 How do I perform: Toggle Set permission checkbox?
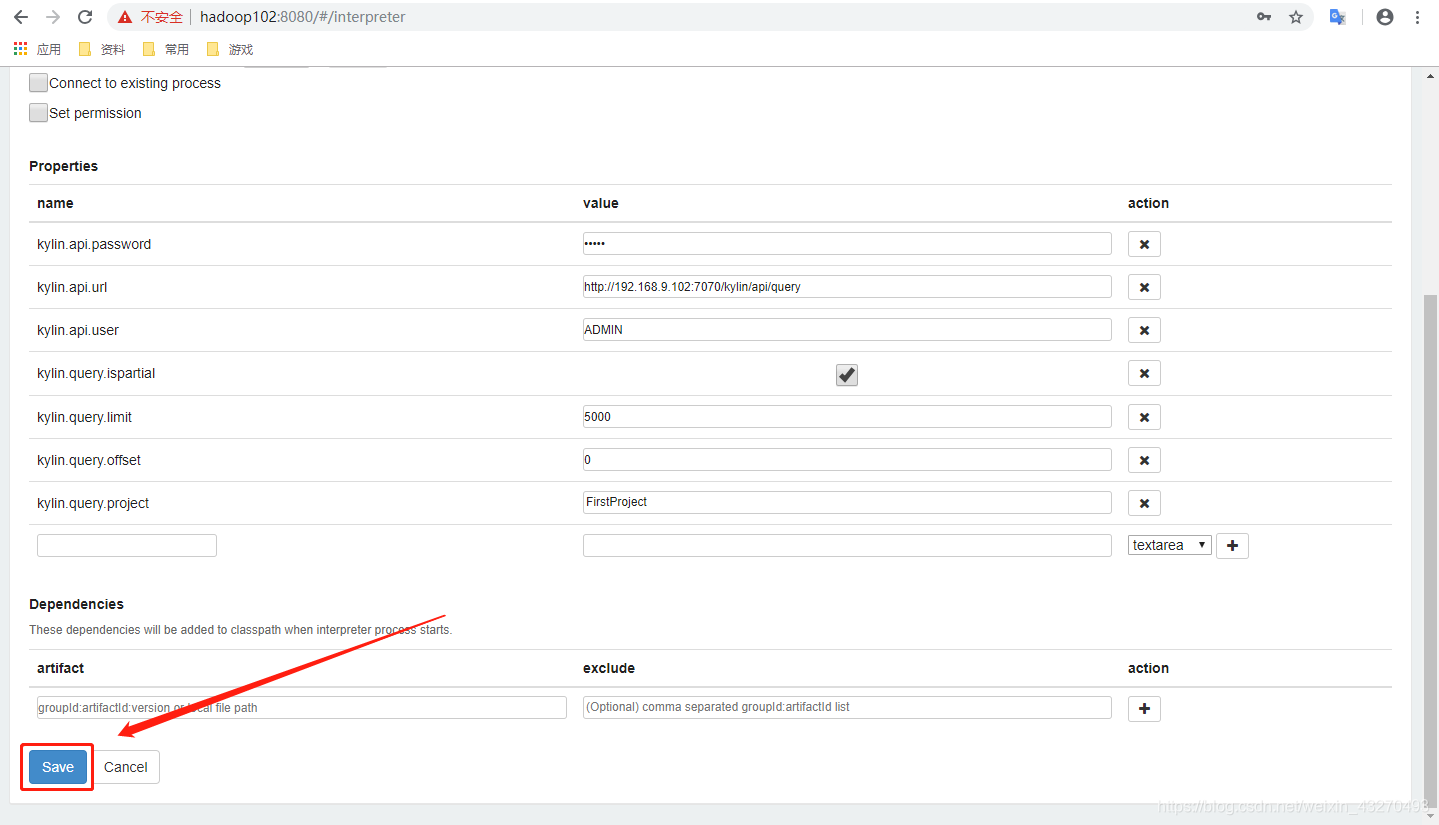38,113
